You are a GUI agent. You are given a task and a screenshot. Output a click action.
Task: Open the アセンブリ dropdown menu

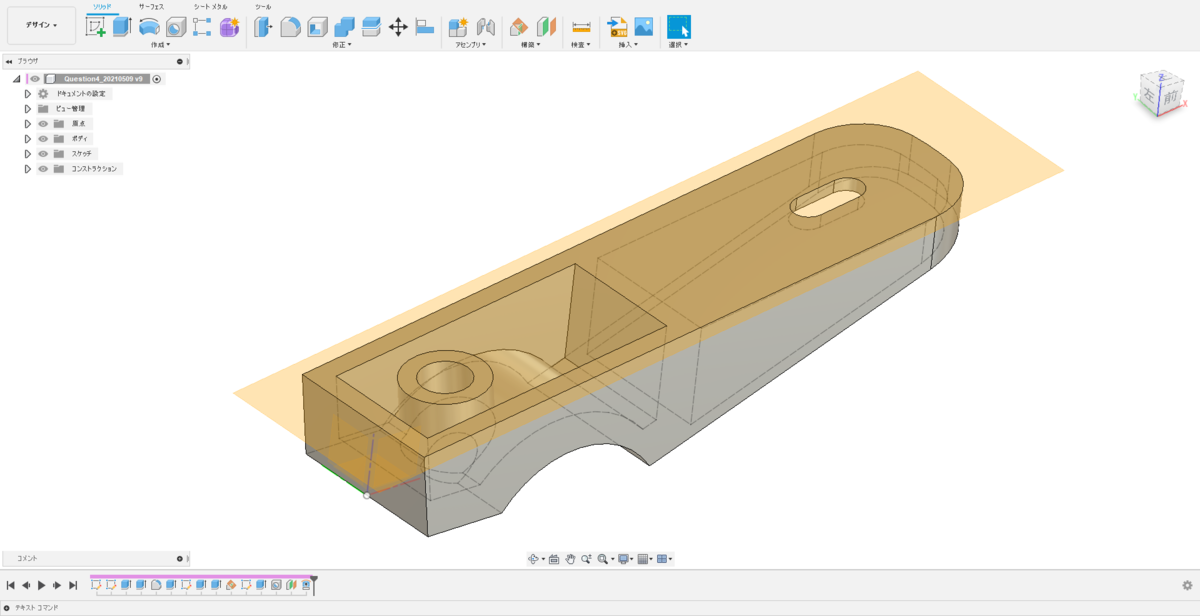tap(471, 45)
